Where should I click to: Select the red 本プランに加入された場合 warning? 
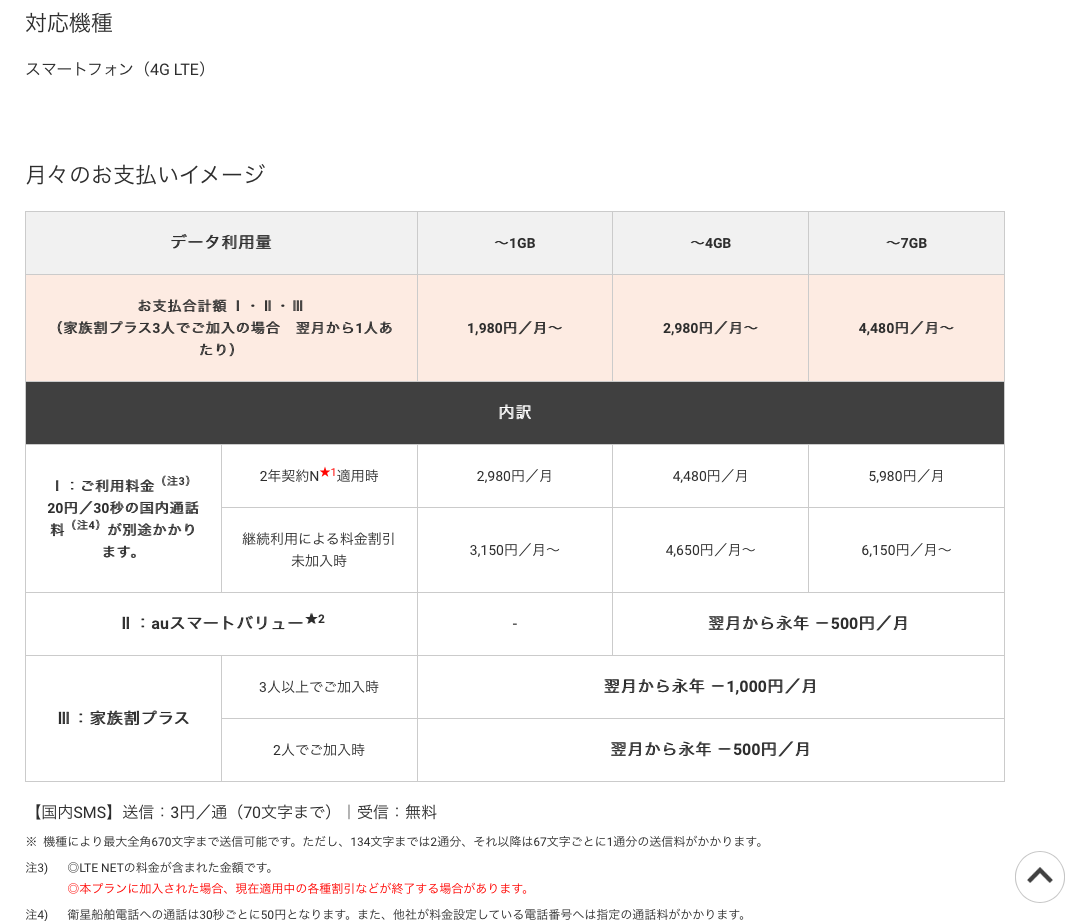[299, 889]
